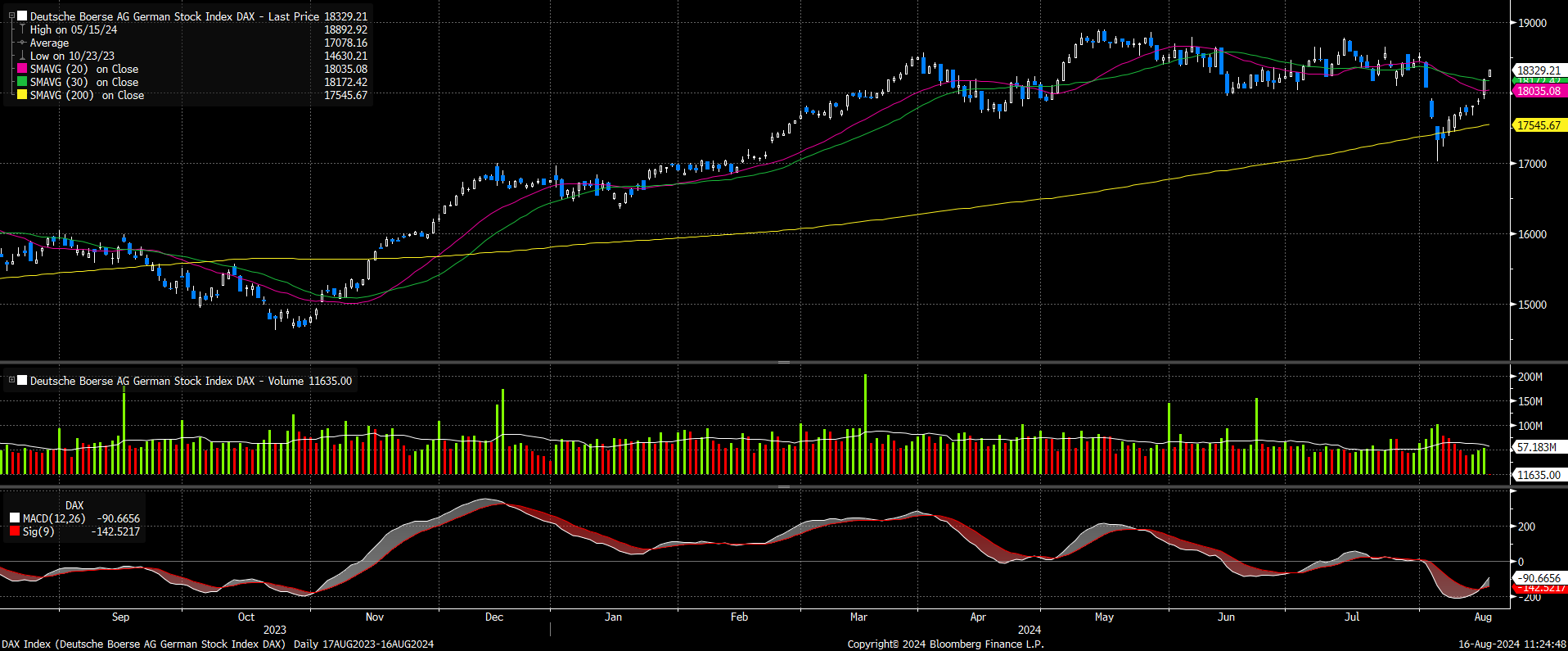Click the red Sig(9) swatch

click(x=15, y=531)
